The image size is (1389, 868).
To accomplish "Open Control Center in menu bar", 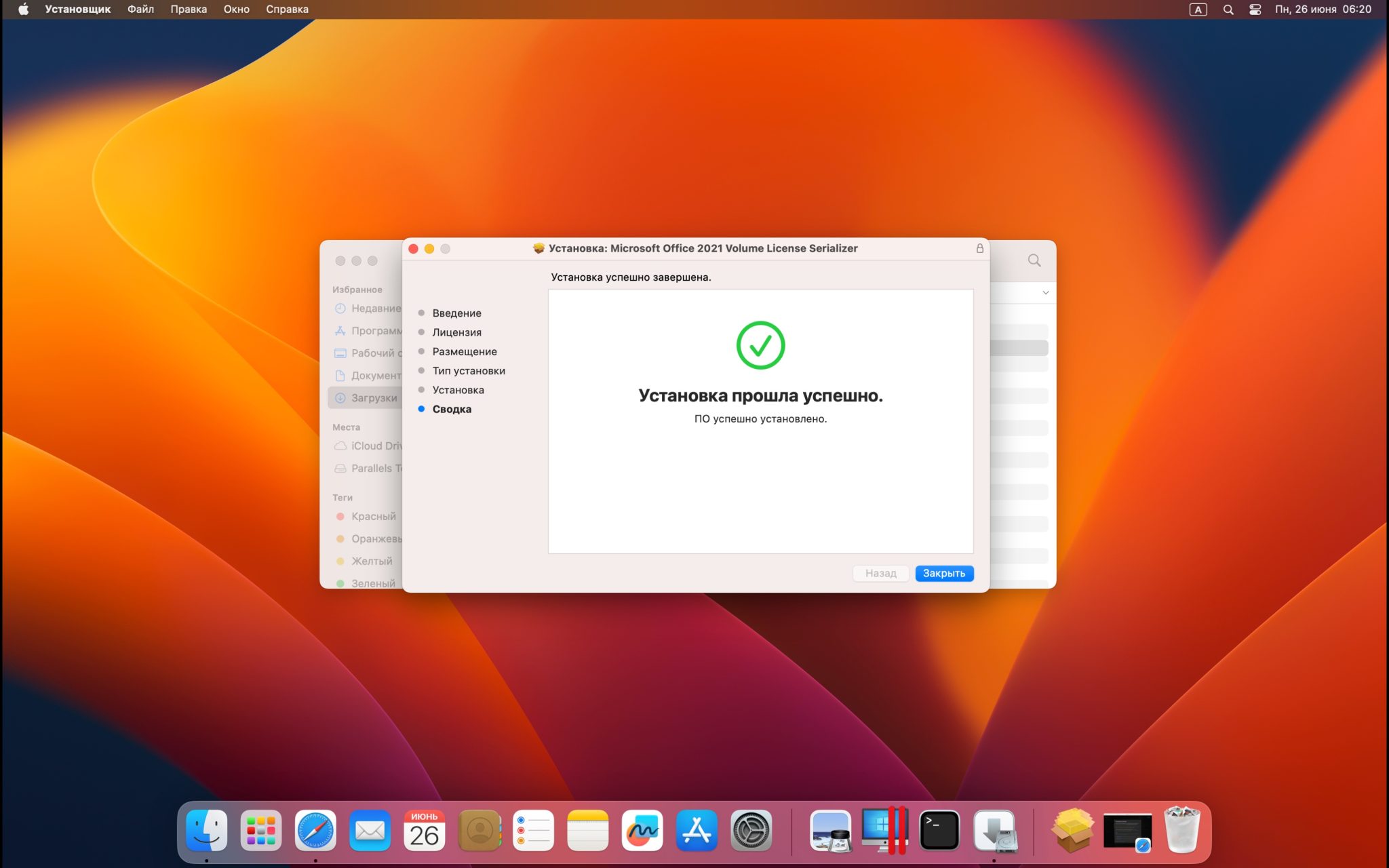I will tap(1255, 9).
